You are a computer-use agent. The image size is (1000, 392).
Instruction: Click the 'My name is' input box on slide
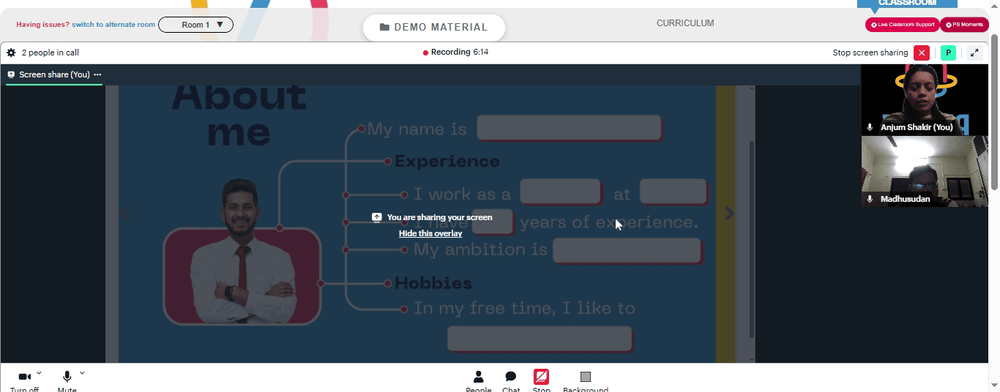[570, 127]
